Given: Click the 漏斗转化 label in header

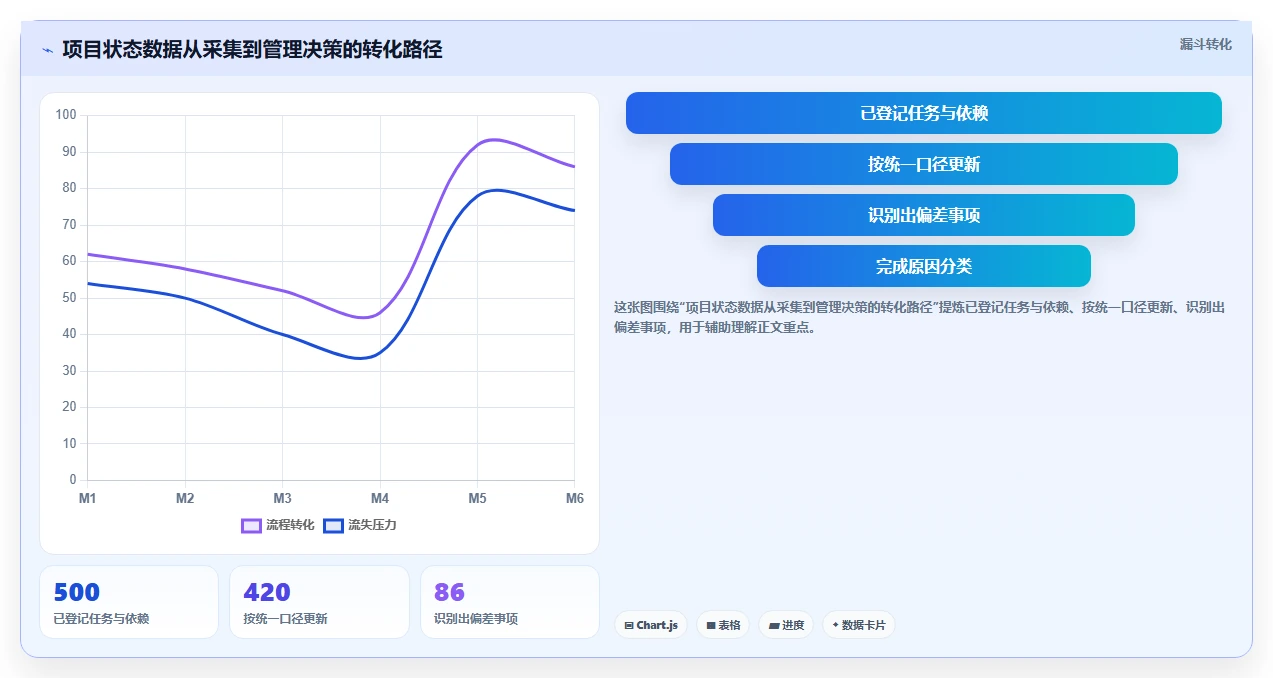Looking at the screenshot, I should tap(1205, 45).
